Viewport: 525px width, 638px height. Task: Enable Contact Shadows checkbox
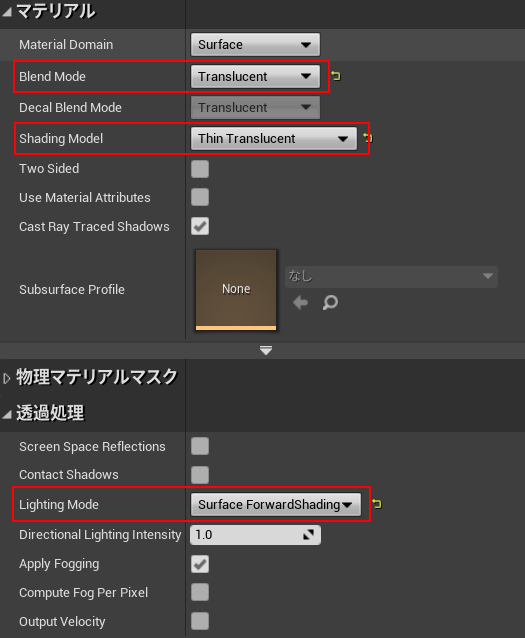tap(200, 475)
